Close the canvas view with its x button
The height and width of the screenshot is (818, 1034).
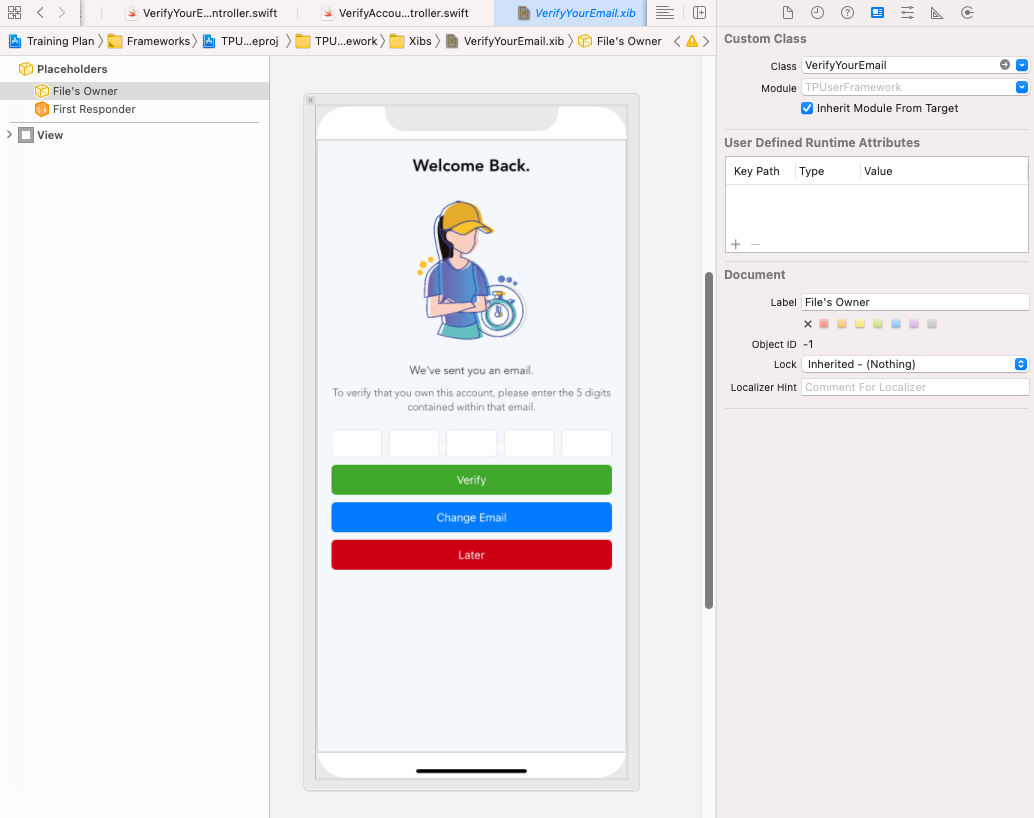(310, 100)
